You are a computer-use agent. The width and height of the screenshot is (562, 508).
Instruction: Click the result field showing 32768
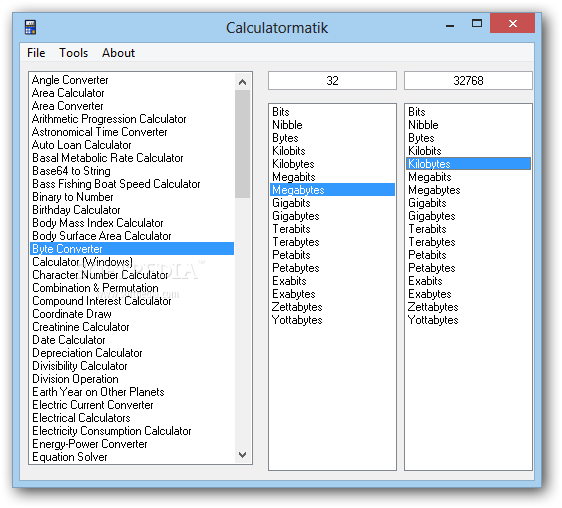[468, 81]
